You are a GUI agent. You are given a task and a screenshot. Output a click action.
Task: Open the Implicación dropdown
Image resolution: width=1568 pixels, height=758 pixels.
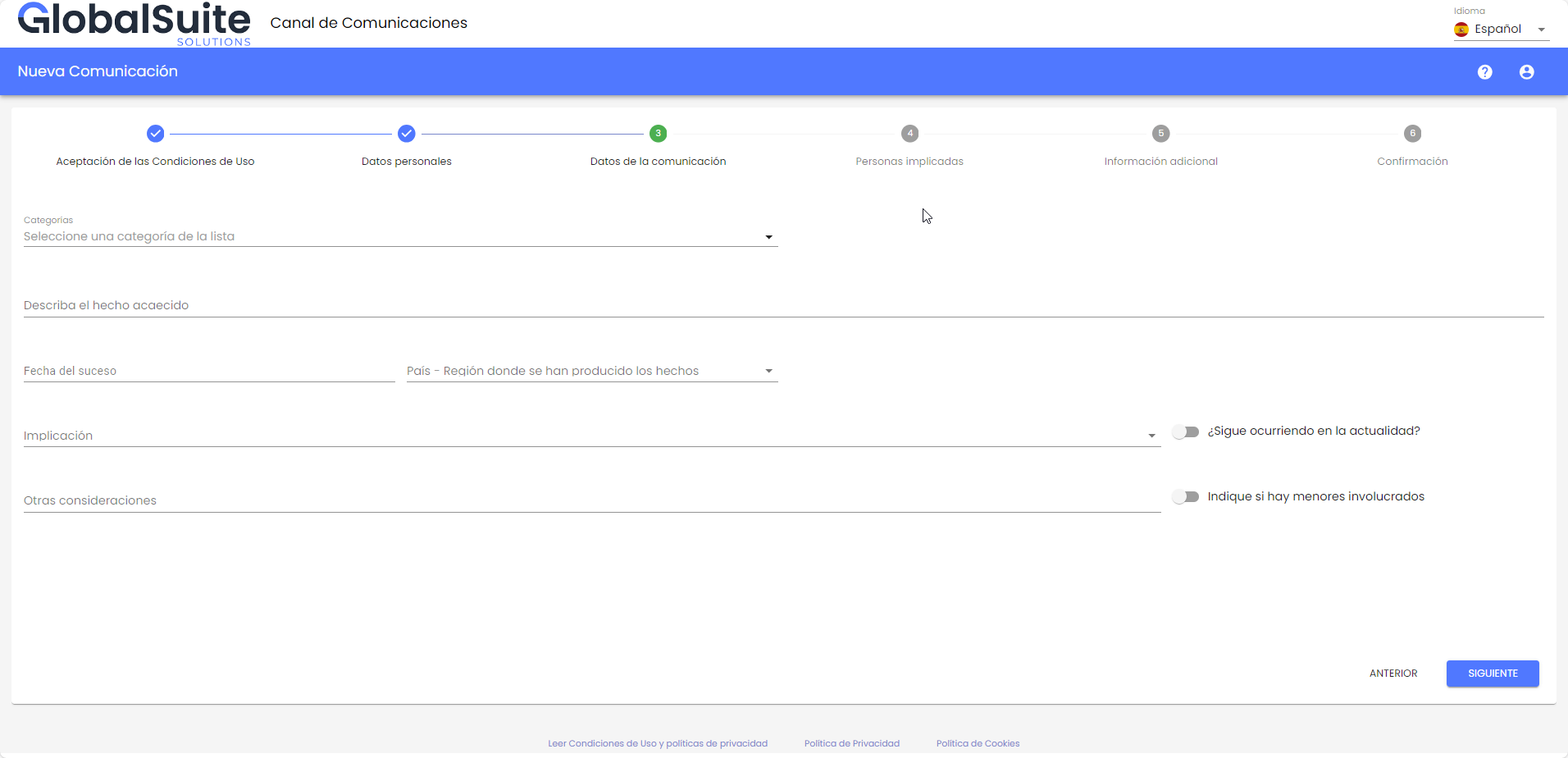[591, 436]
